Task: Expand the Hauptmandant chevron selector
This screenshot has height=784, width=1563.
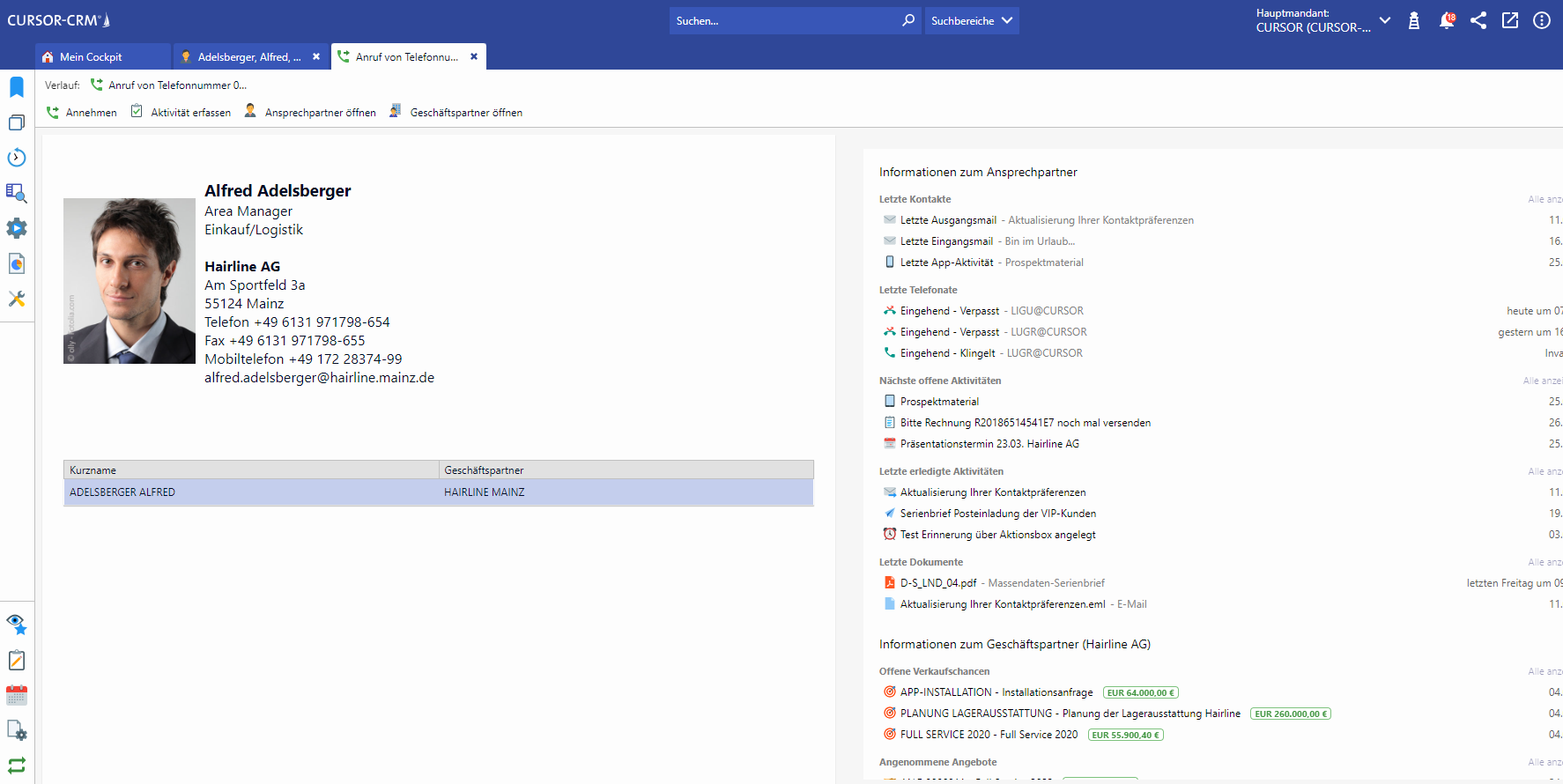Action: (1385, 20)
